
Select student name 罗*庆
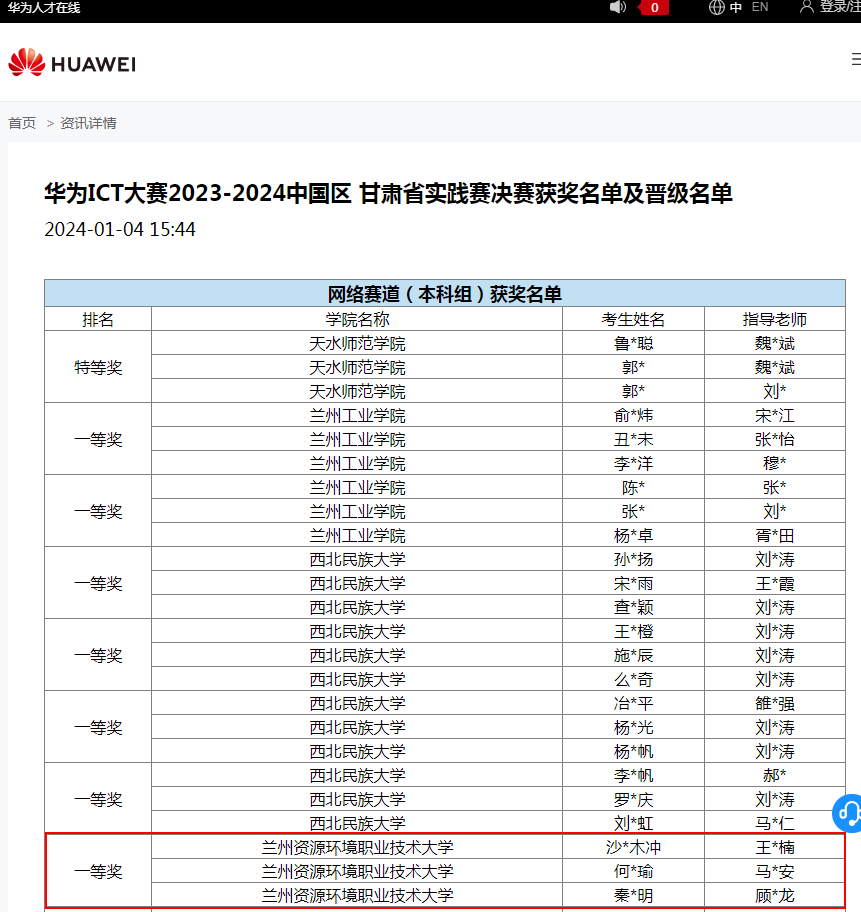(633, 799)
